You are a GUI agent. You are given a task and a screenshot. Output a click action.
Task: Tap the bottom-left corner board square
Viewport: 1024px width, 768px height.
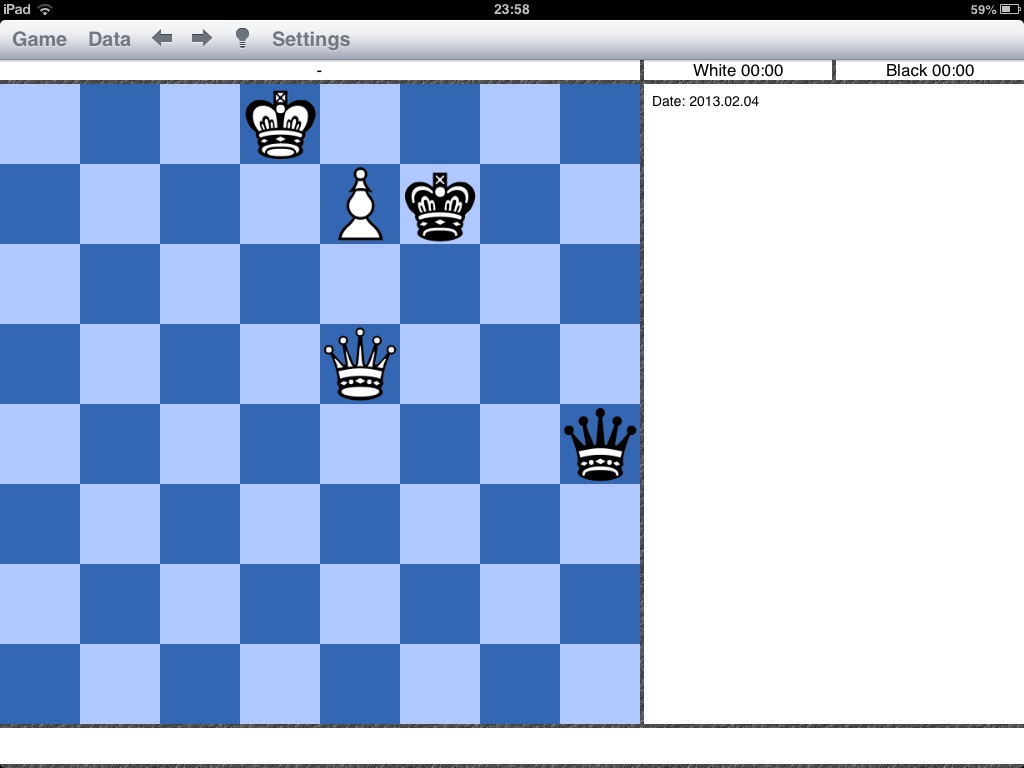(x=40, y=684)
